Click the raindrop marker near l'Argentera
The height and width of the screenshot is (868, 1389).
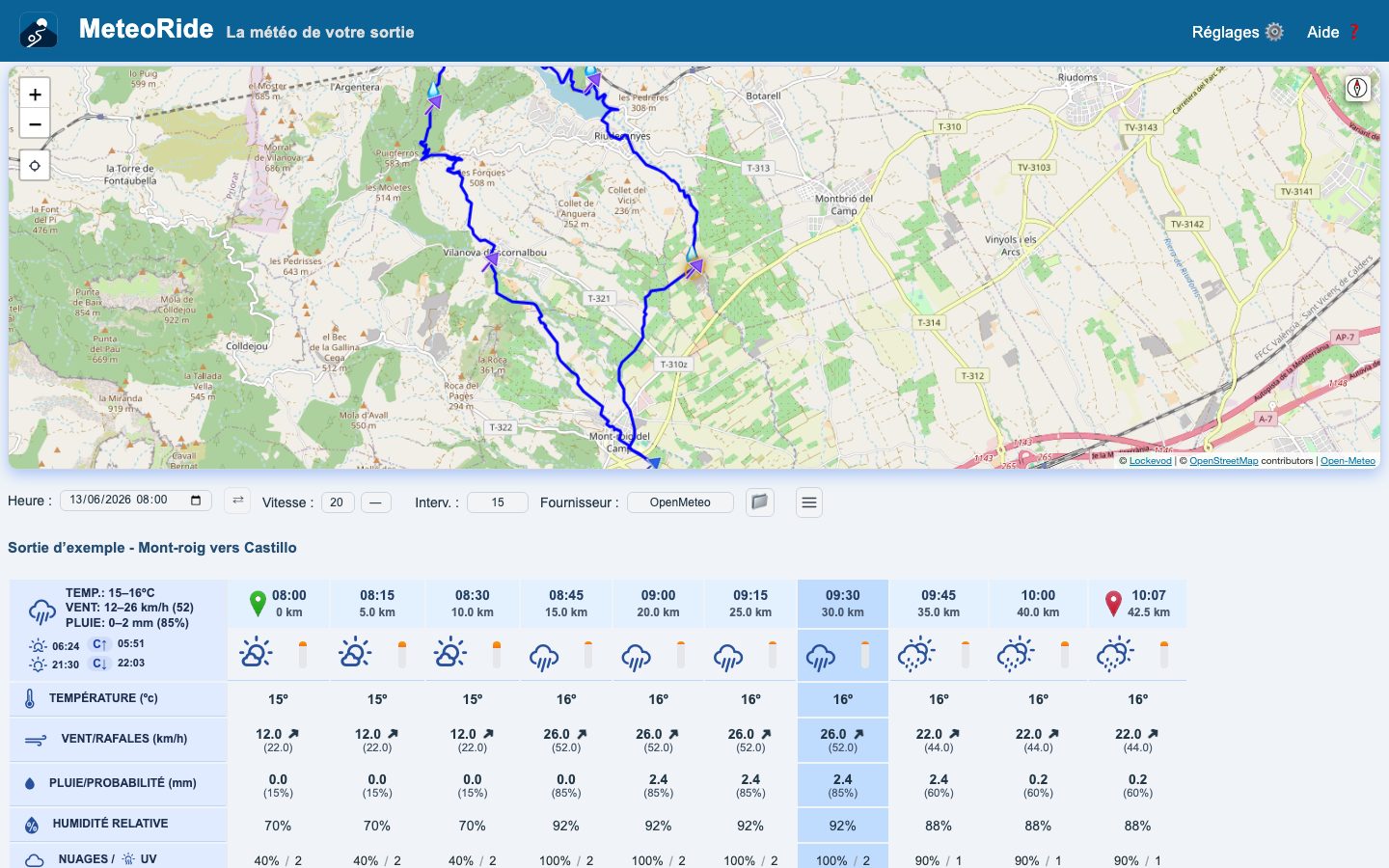tap(434, 89)
